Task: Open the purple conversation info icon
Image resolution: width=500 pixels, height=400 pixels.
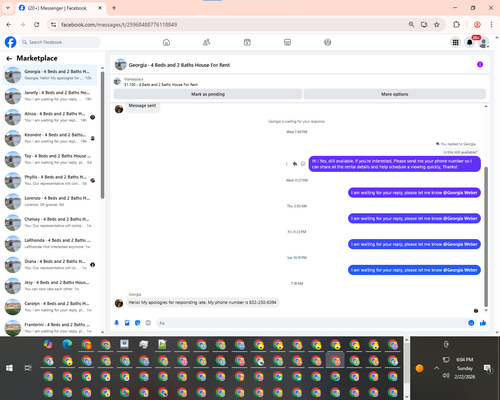Action: point(480,64)
